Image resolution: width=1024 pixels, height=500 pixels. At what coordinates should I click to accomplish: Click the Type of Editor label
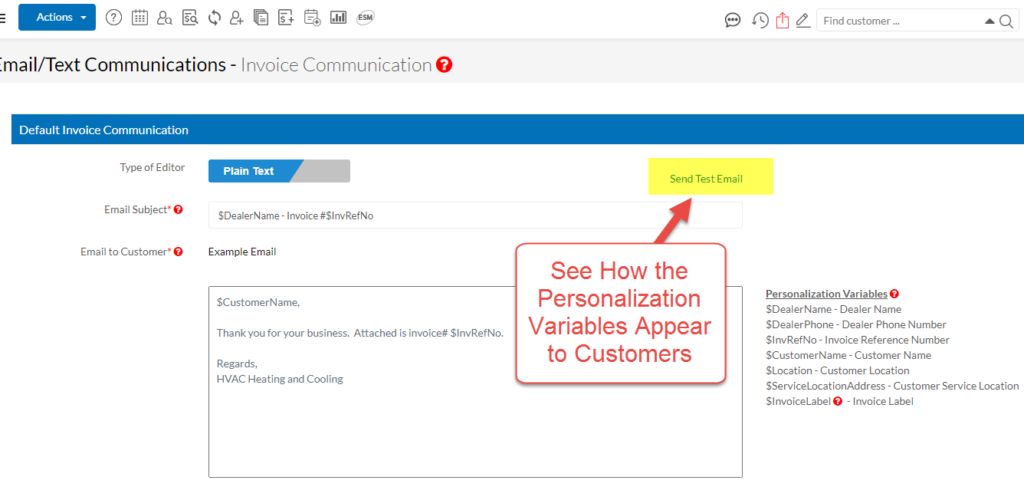(x=152, y=167)
